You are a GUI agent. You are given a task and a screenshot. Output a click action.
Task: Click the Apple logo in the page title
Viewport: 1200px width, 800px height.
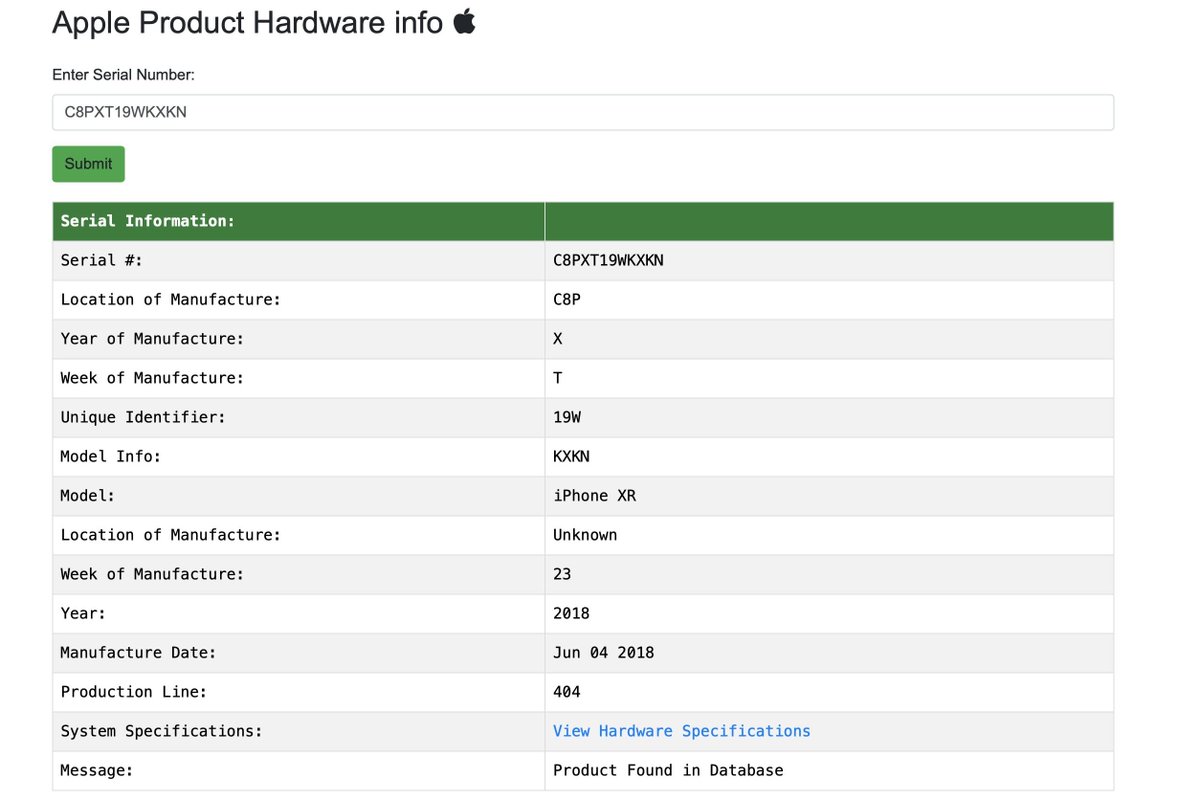coord(464,21)
